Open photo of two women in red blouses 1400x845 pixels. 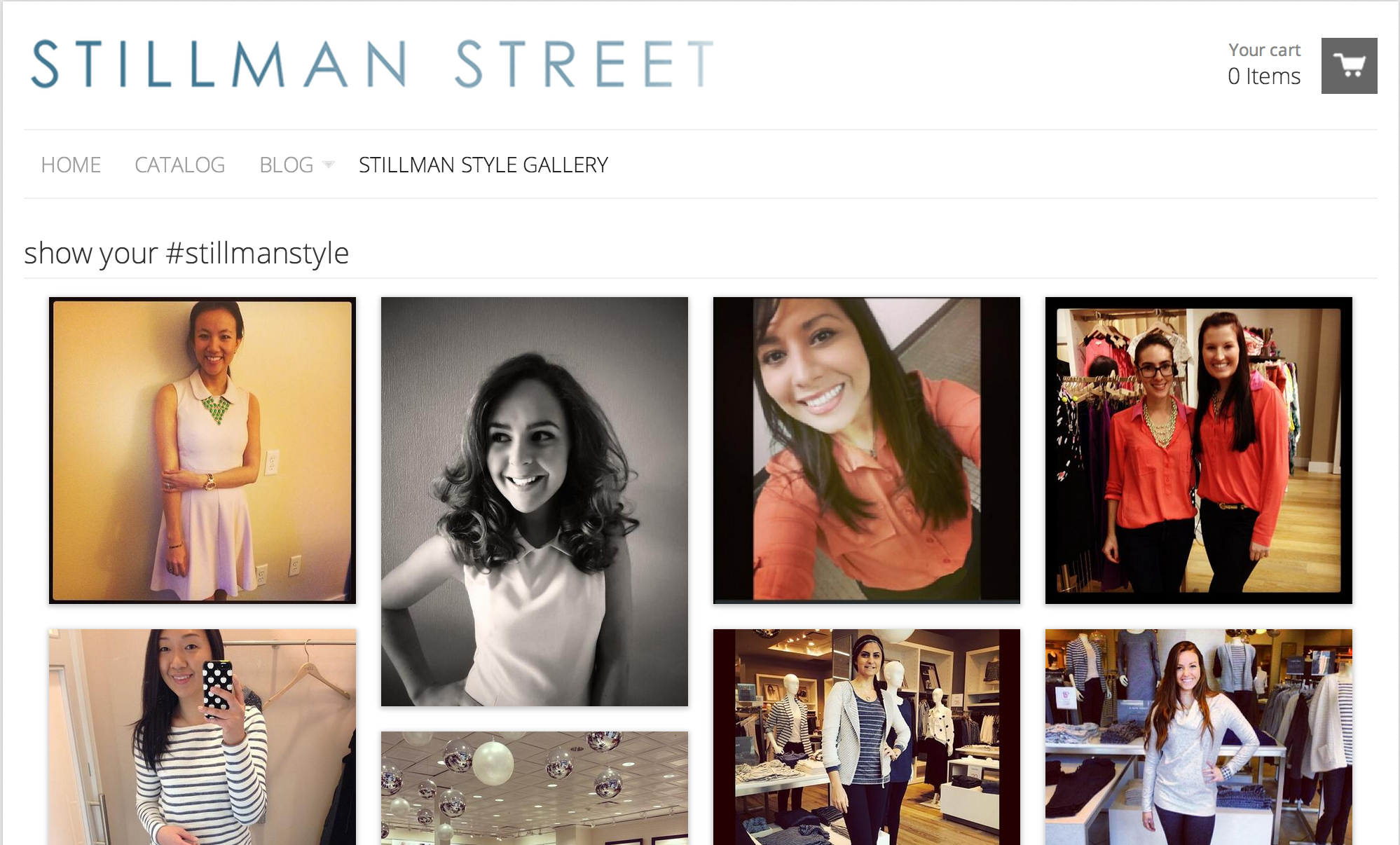[x=1199, y=451]
